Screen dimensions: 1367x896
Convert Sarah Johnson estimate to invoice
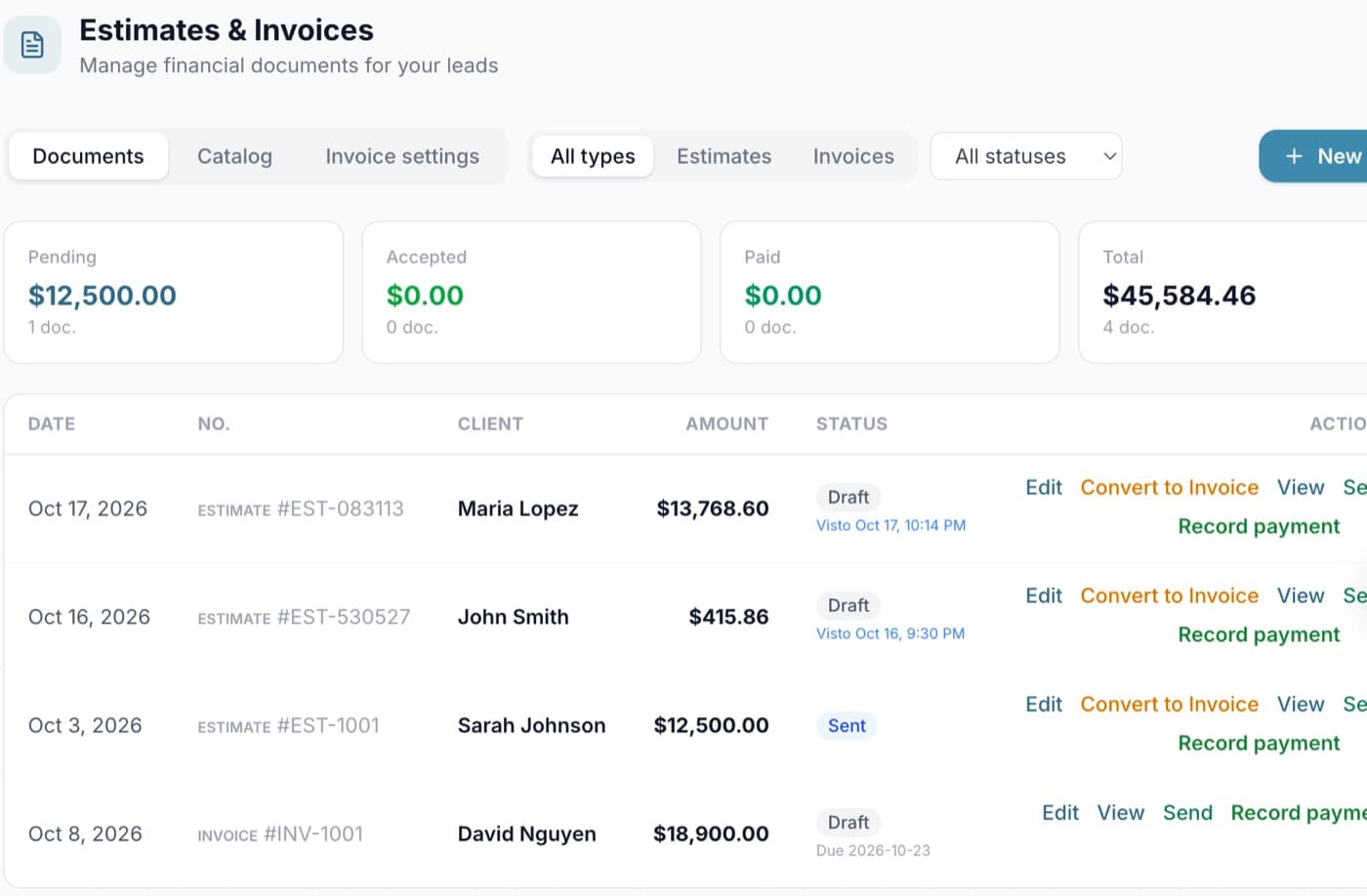(1169, 704)
